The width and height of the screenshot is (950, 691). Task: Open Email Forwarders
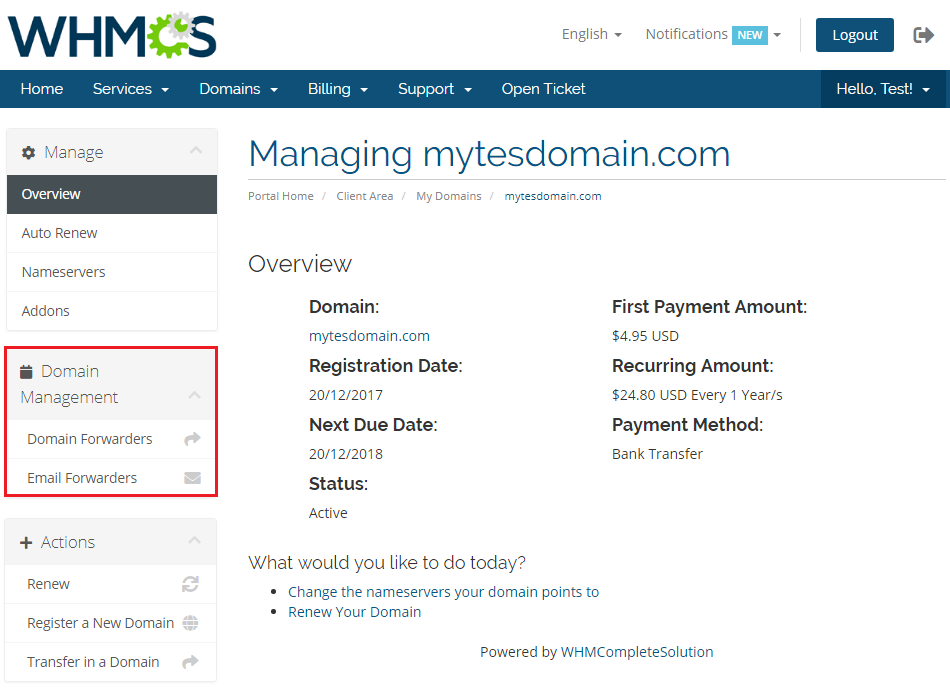[111, 478]
